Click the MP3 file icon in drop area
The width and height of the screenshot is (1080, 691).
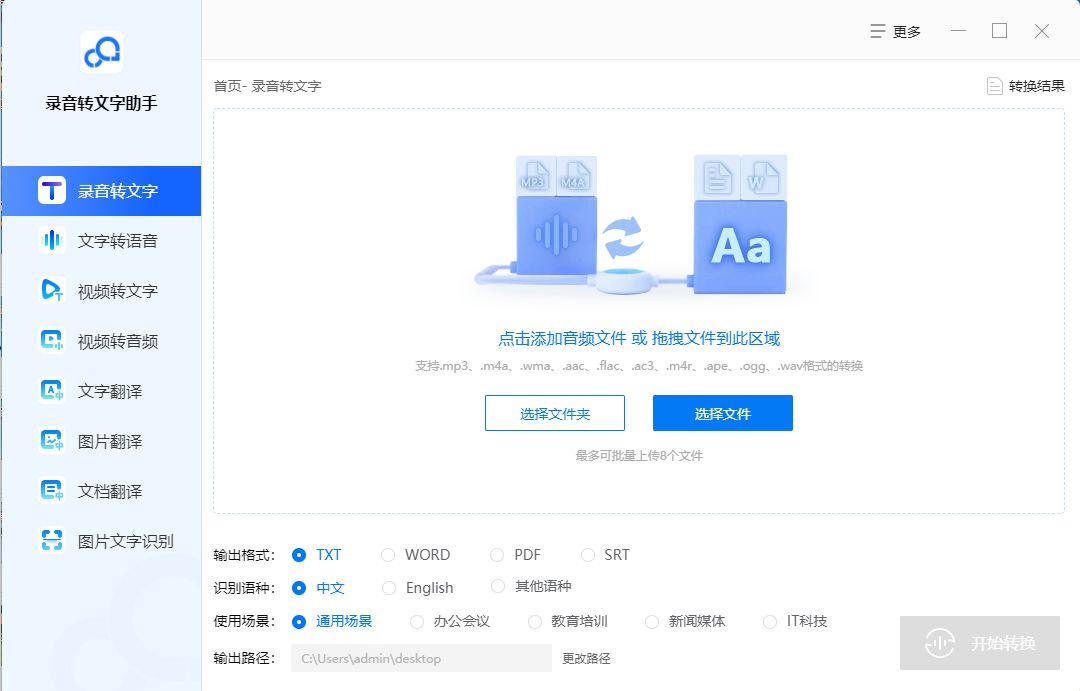535,175
